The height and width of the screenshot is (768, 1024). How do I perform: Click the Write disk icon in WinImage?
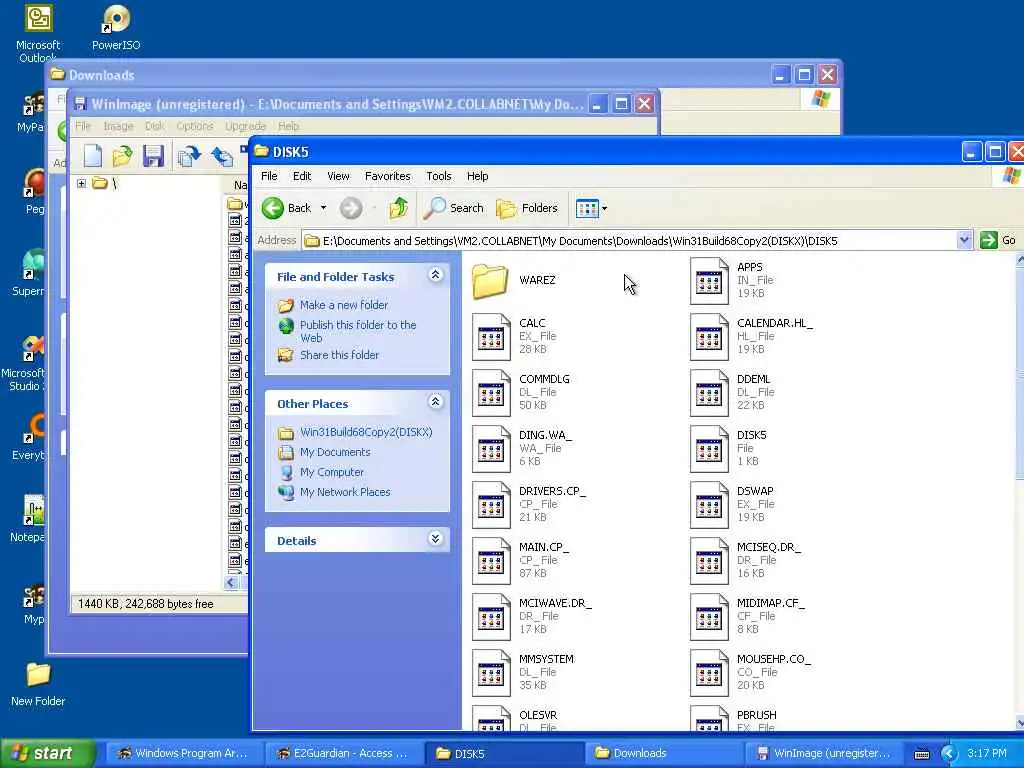tap(223, 155)
